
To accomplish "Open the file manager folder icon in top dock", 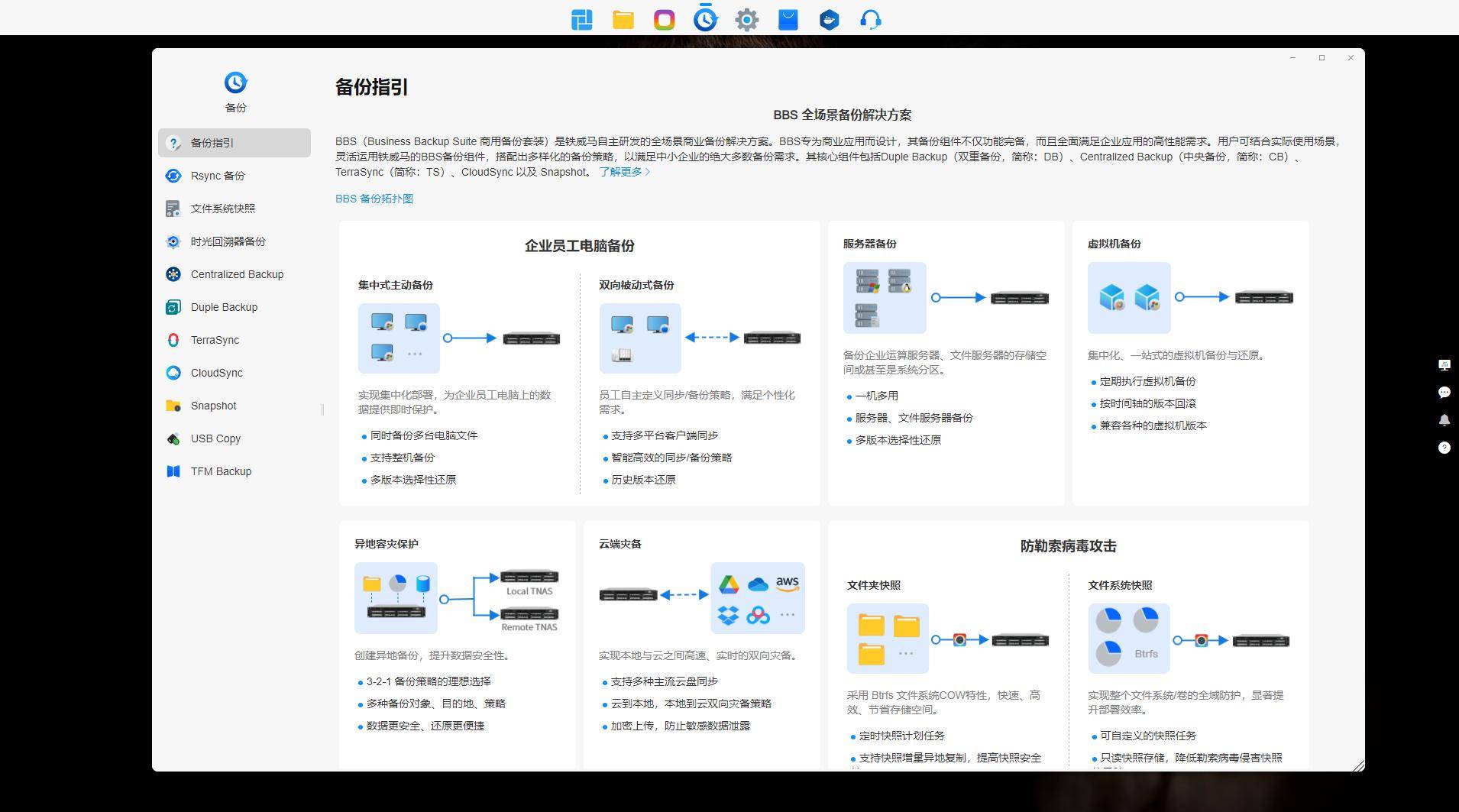I will tap(623, 20).
